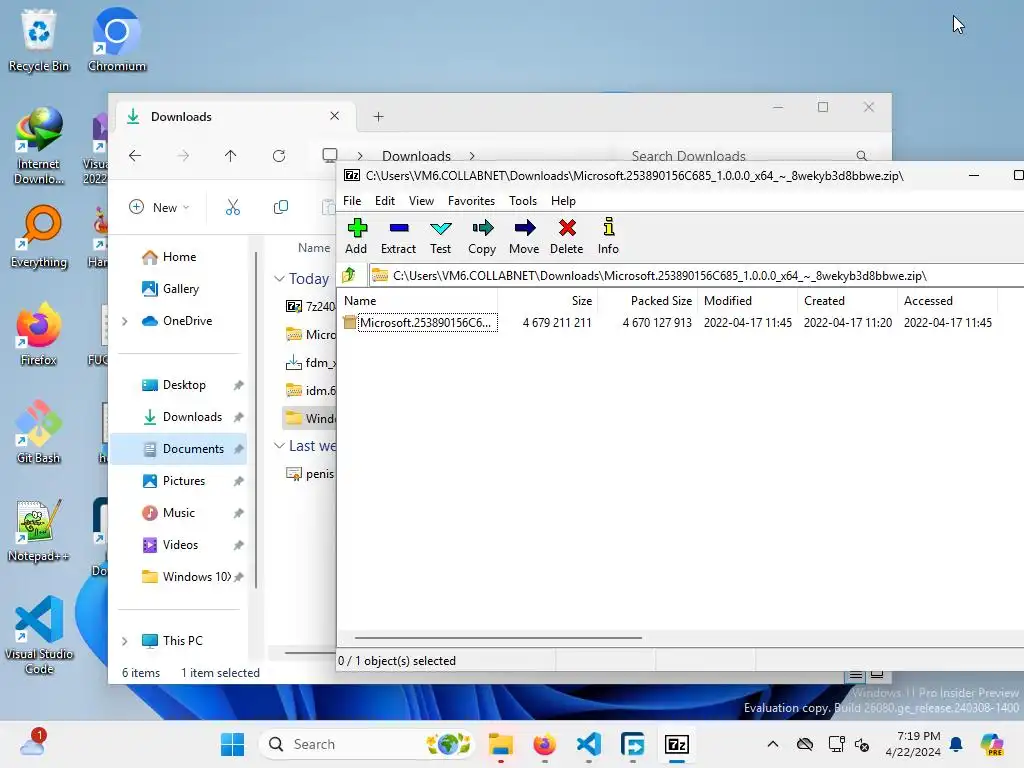Click the taskbar Search box

pos(366,744)
